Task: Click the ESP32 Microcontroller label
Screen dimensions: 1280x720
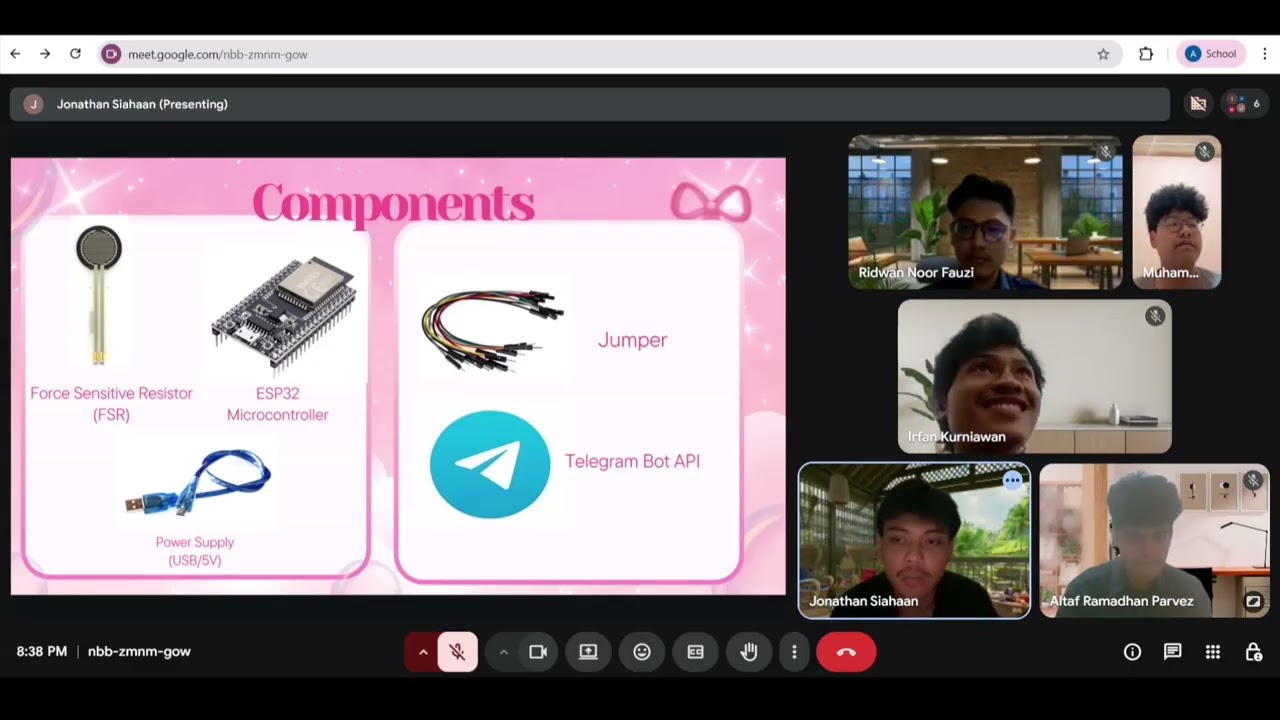Action: coord(277,404)
